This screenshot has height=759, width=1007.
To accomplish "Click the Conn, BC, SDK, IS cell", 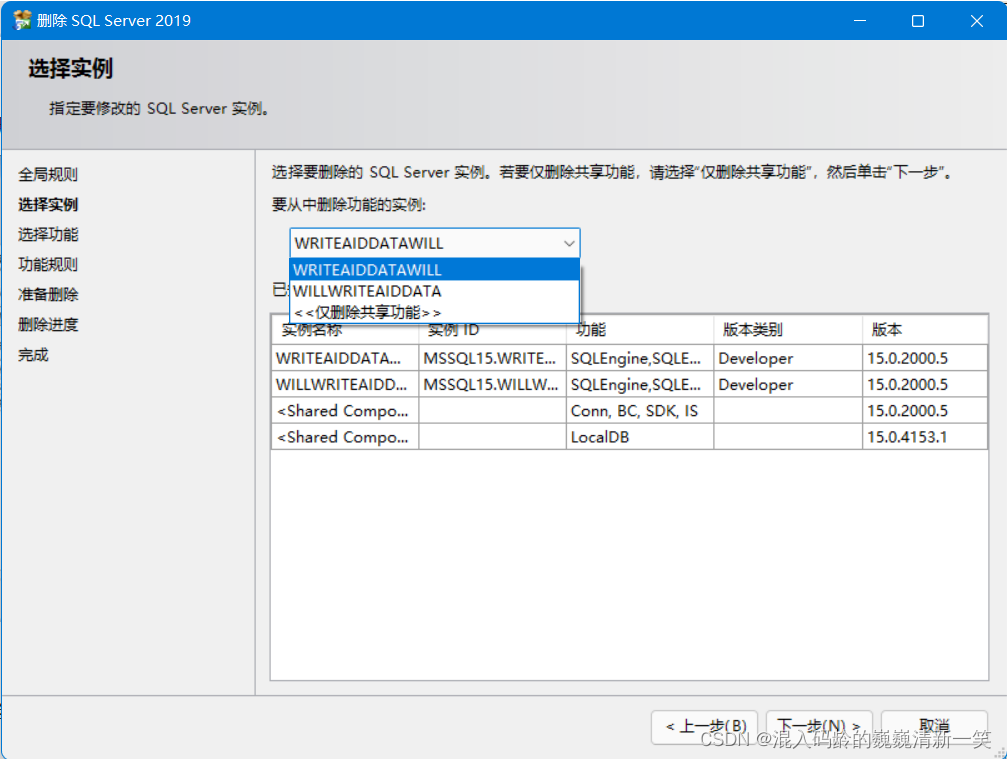I will click(640, 411).
